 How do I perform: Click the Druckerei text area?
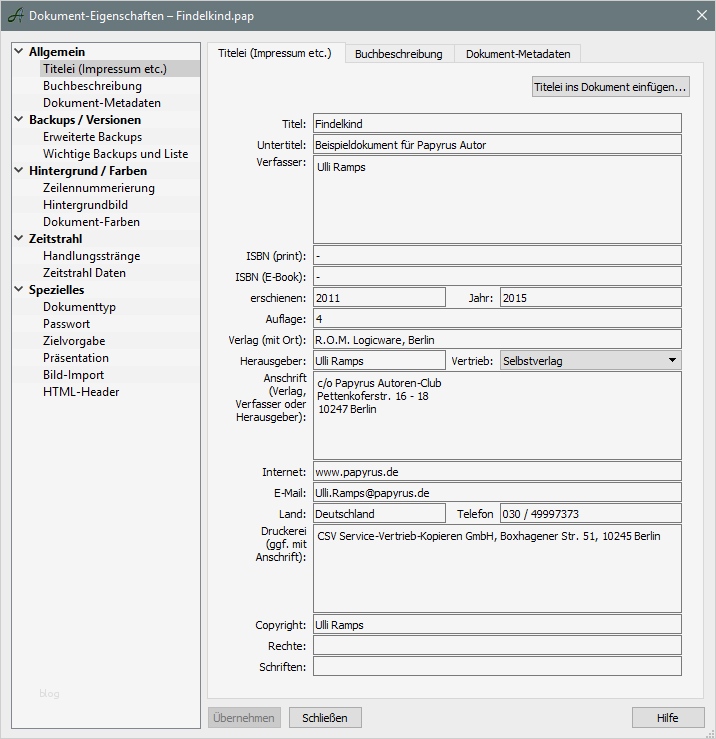(497, 568)
